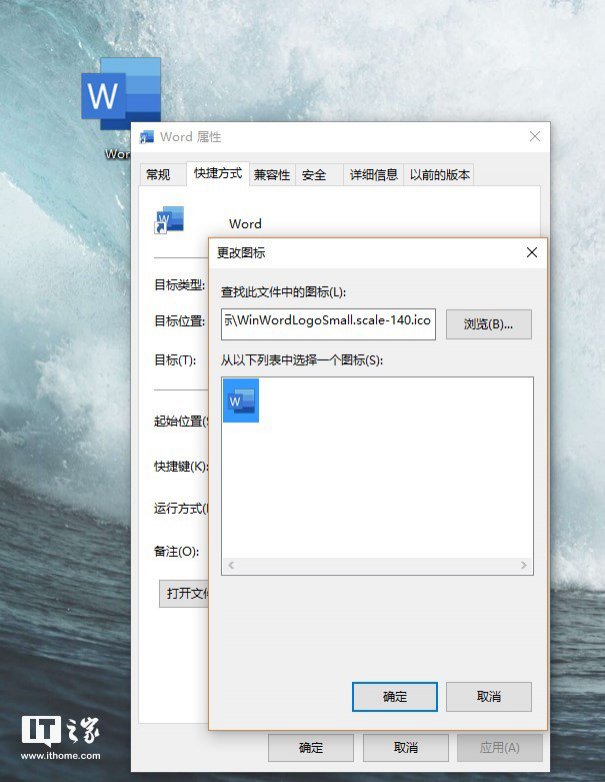Open the 兼容性 tab
Screen dimensions: 605x782
272,175
